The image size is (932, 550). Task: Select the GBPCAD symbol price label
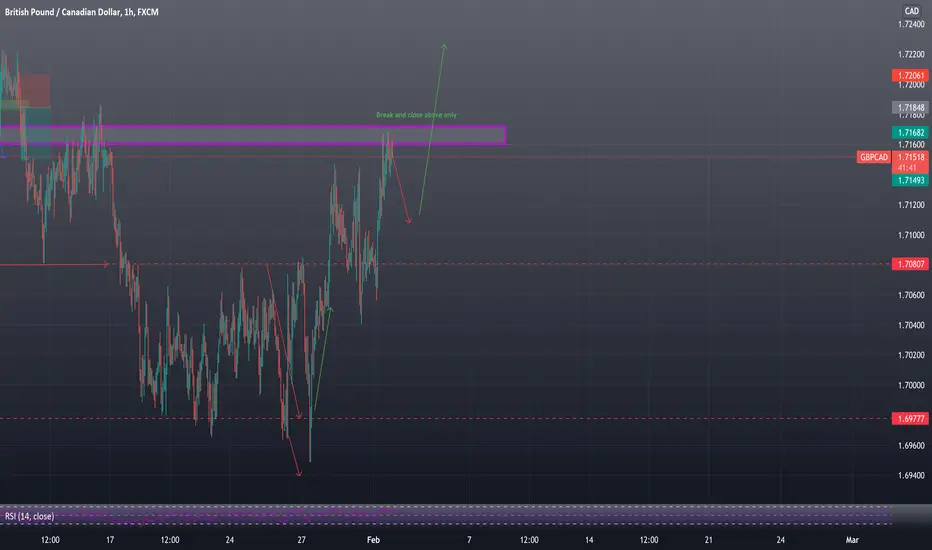pyautogui.click(x=873, y=157)
